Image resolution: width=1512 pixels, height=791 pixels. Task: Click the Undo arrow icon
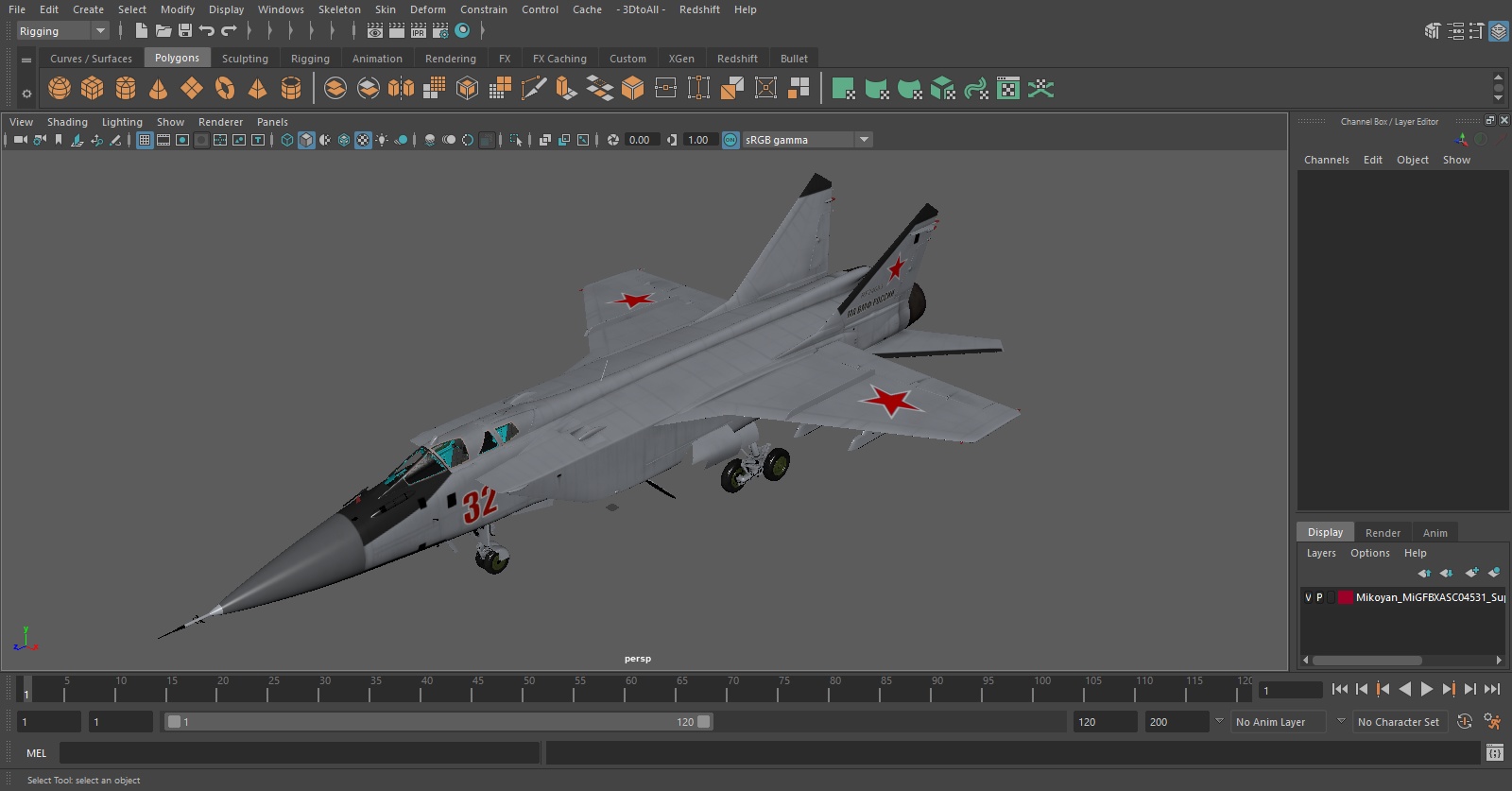tap(207, 31)
